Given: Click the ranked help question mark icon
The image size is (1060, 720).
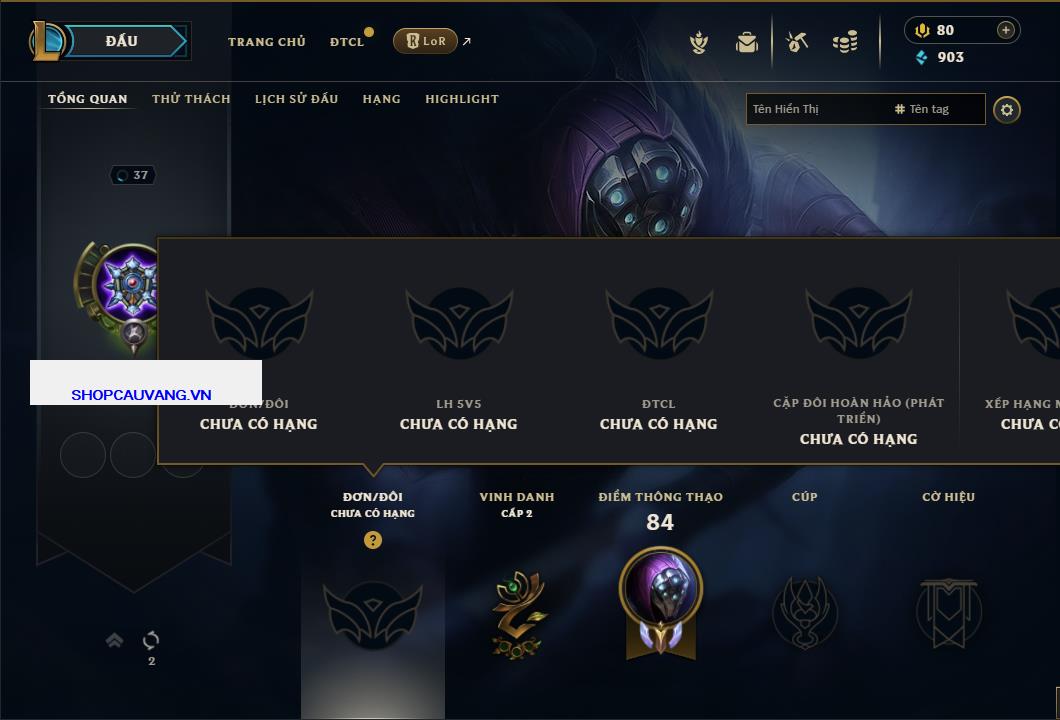Looking at the screenshot, I should coord(372,539).
